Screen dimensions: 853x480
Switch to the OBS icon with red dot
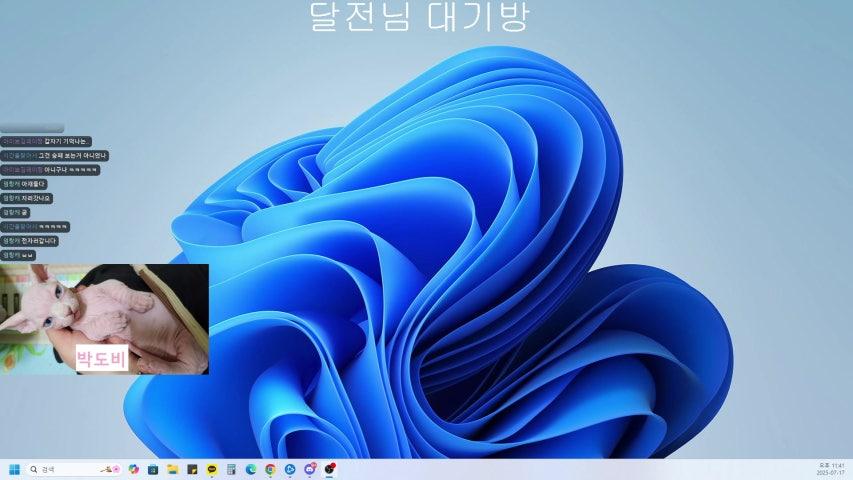click(329, 469)
